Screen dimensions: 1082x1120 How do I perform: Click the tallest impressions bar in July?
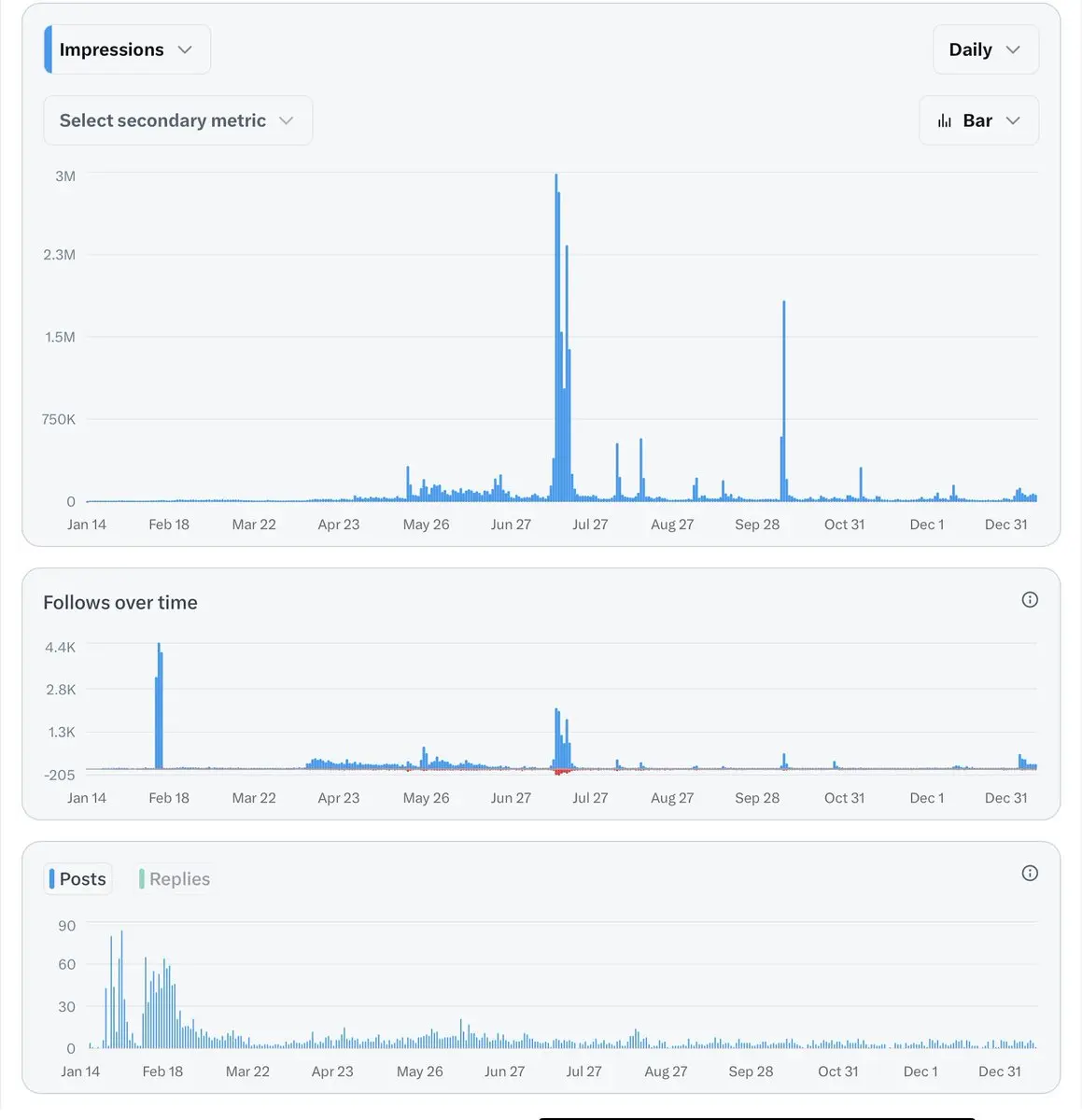click(556, 337)
